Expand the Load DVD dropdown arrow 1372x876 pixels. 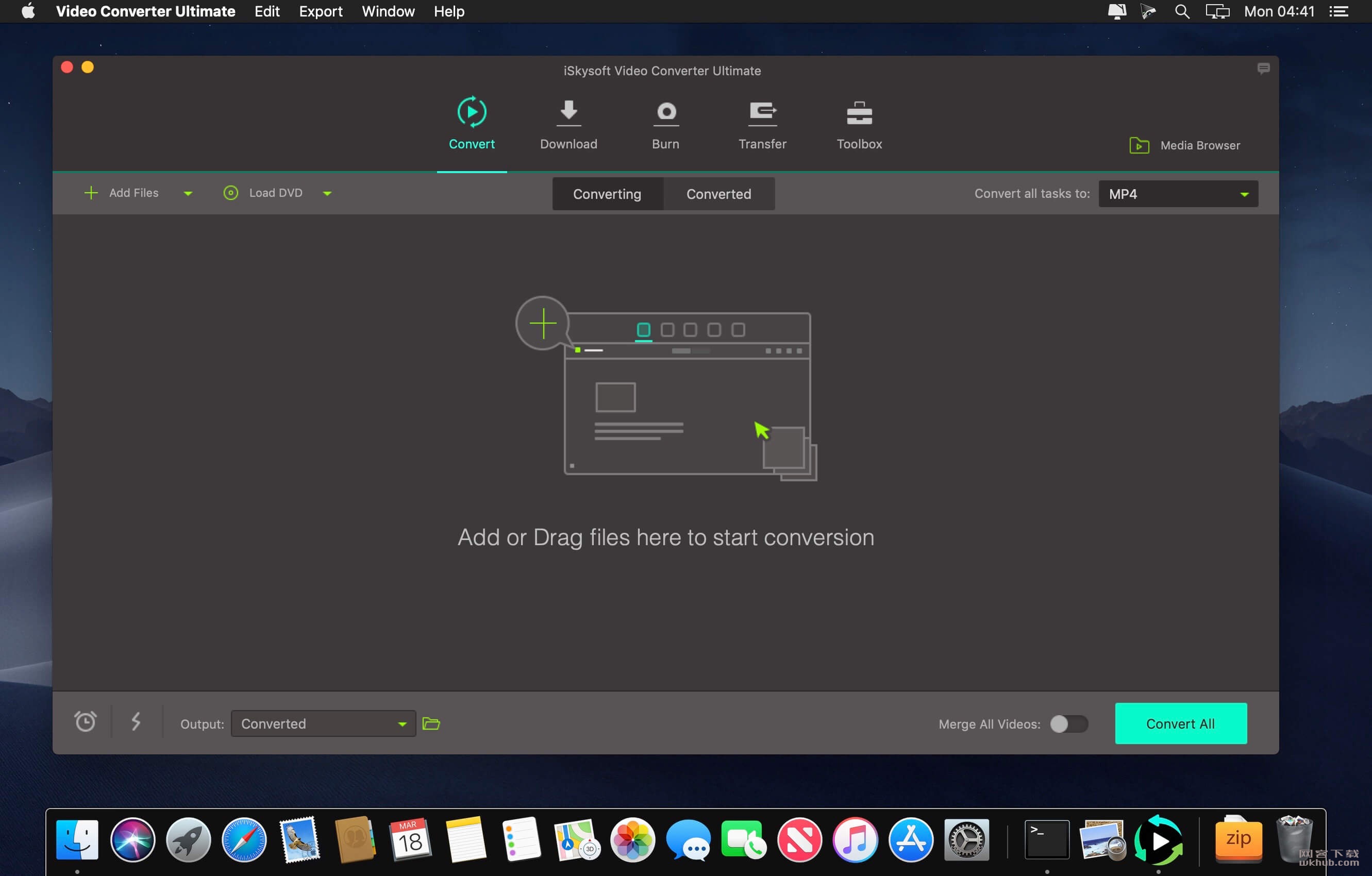[x=327, y=194]
